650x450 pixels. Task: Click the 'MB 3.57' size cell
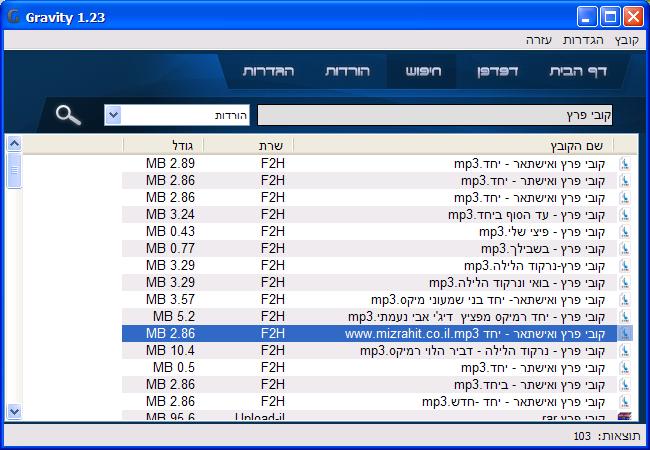pos(170,300)
